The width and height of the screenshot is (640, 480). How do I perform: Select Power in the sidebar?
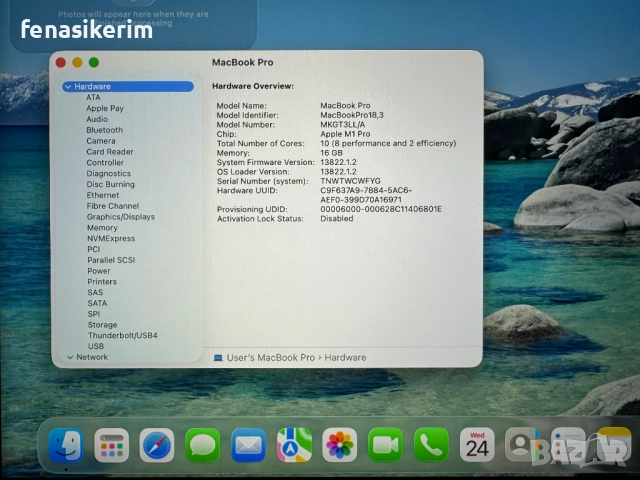point(99,271)
